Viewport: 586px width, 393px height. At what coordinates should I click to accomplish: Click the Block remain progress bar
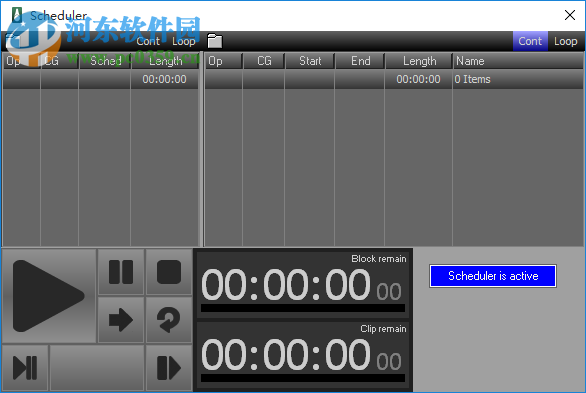click(x=303, y=308)
